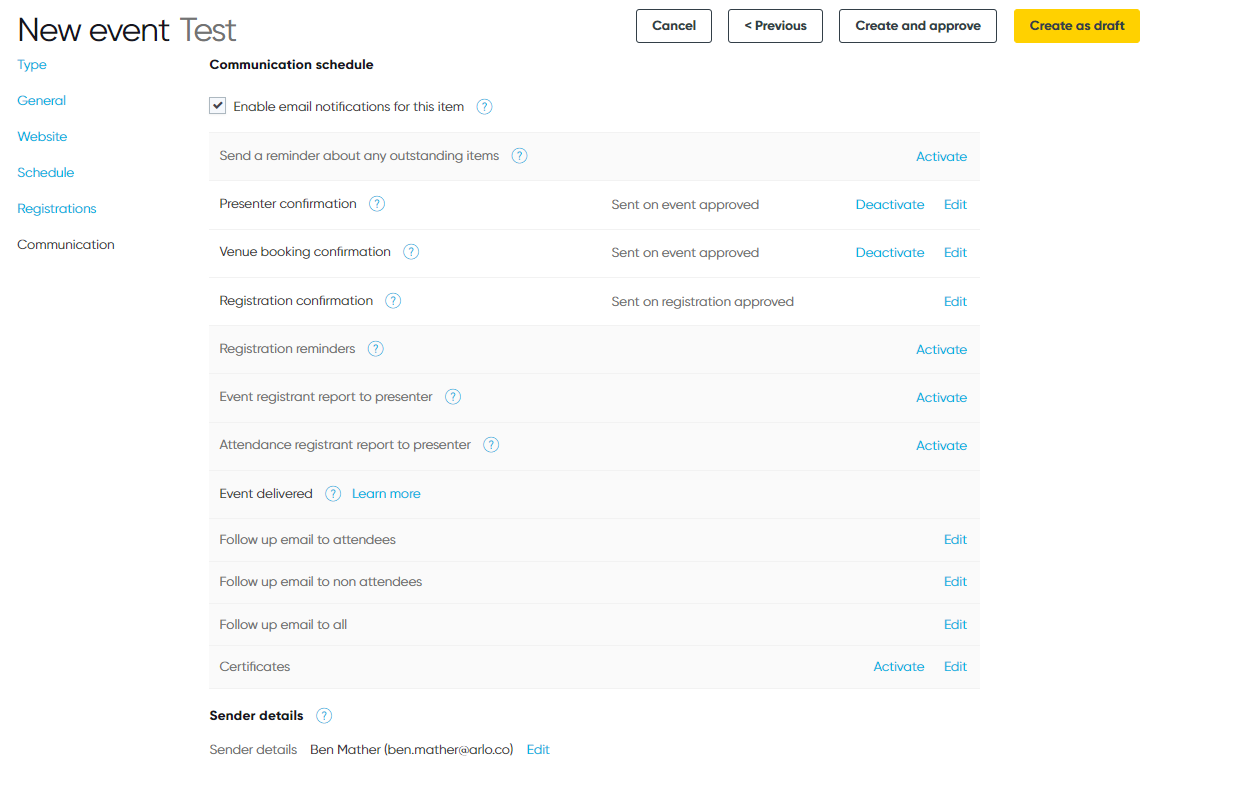This screenshot has width=1247, height=793.
Task: Edit Registration confirmation email
Action: click(x=956, y=302)
